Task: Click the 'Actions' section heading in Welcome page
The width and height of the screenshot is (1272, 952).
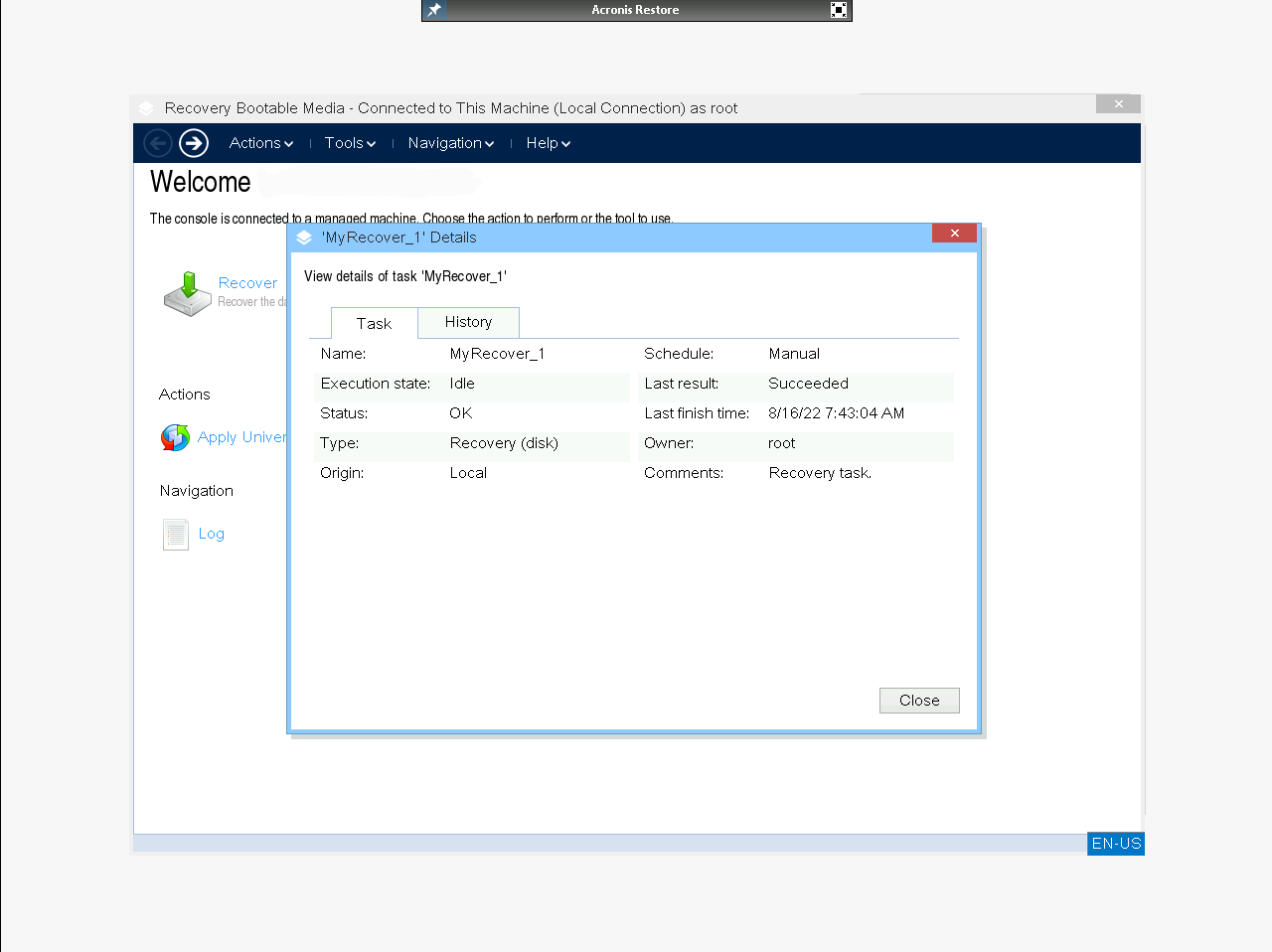Action: pos(185,395)
